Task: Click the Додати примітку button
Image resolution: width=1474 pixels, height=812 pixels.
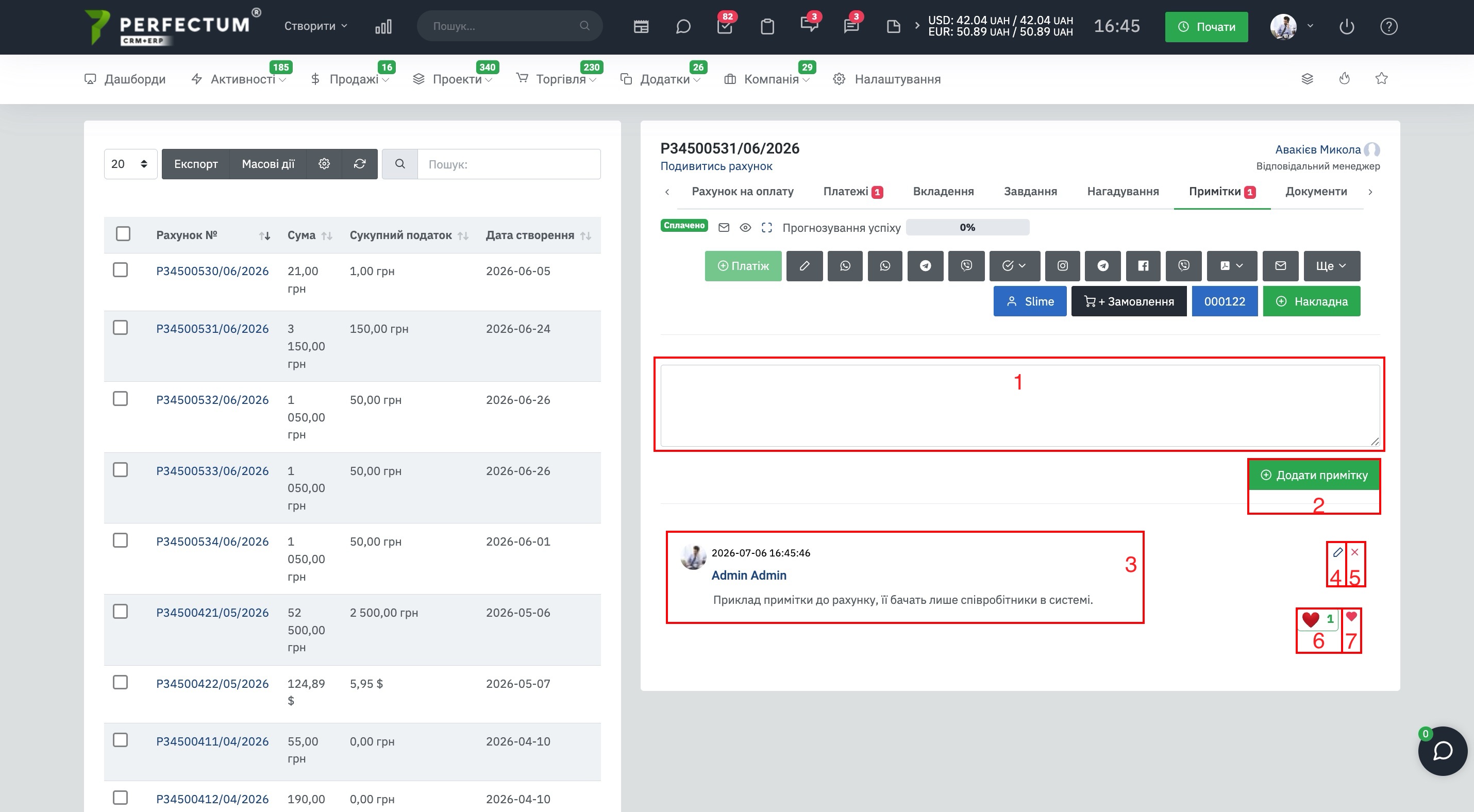Action: 1314,475
